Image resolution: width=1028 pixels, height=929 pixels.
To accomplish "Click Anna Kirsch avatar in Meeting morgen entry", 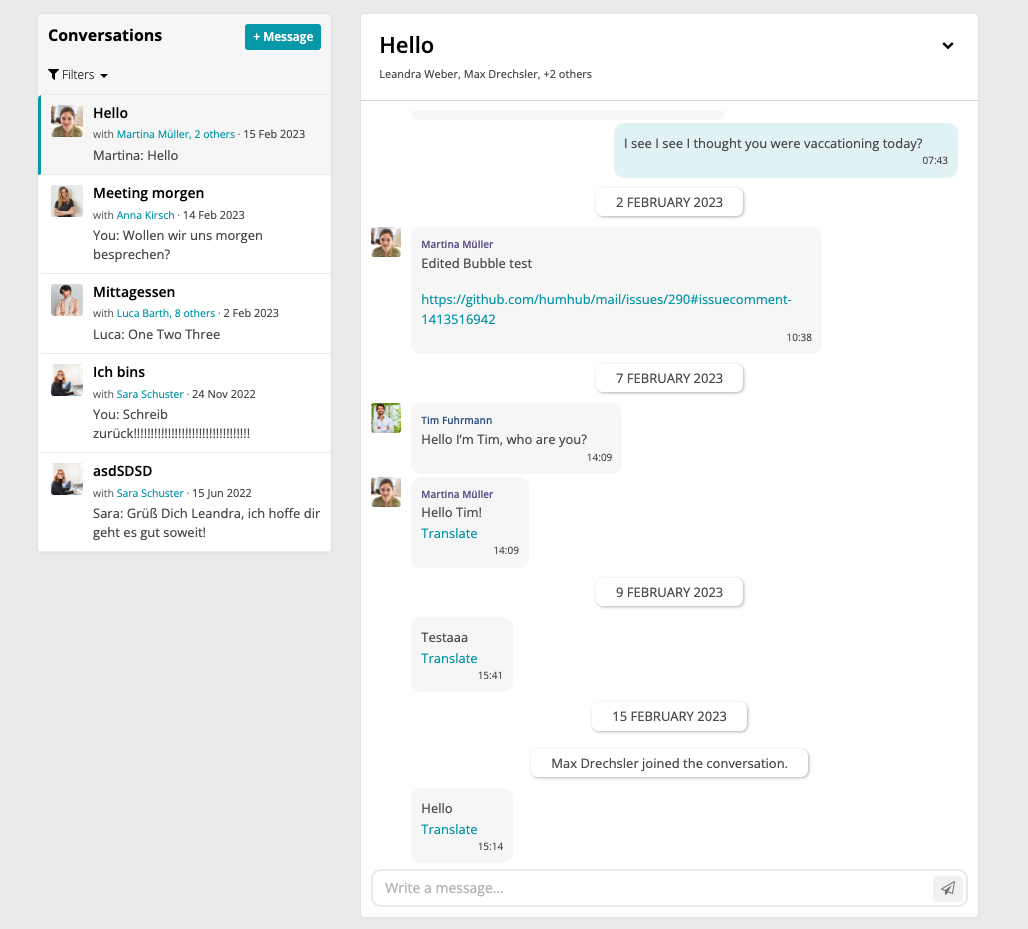I will (67, 201).
